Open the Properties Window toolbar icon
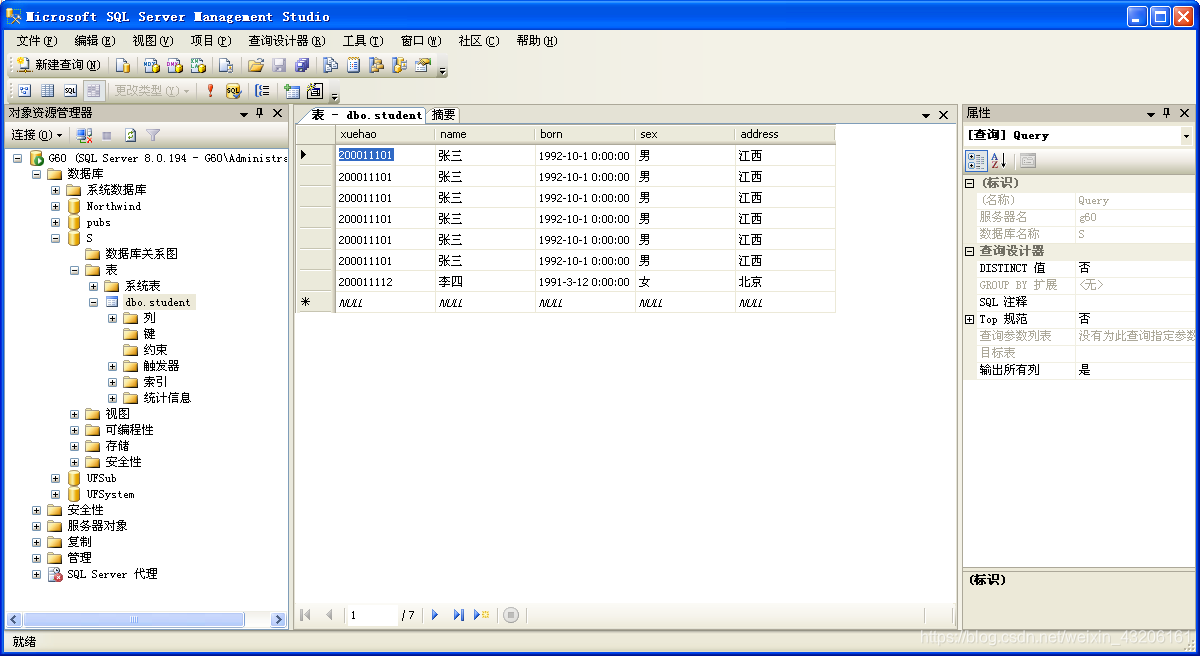 pos(423,65)
